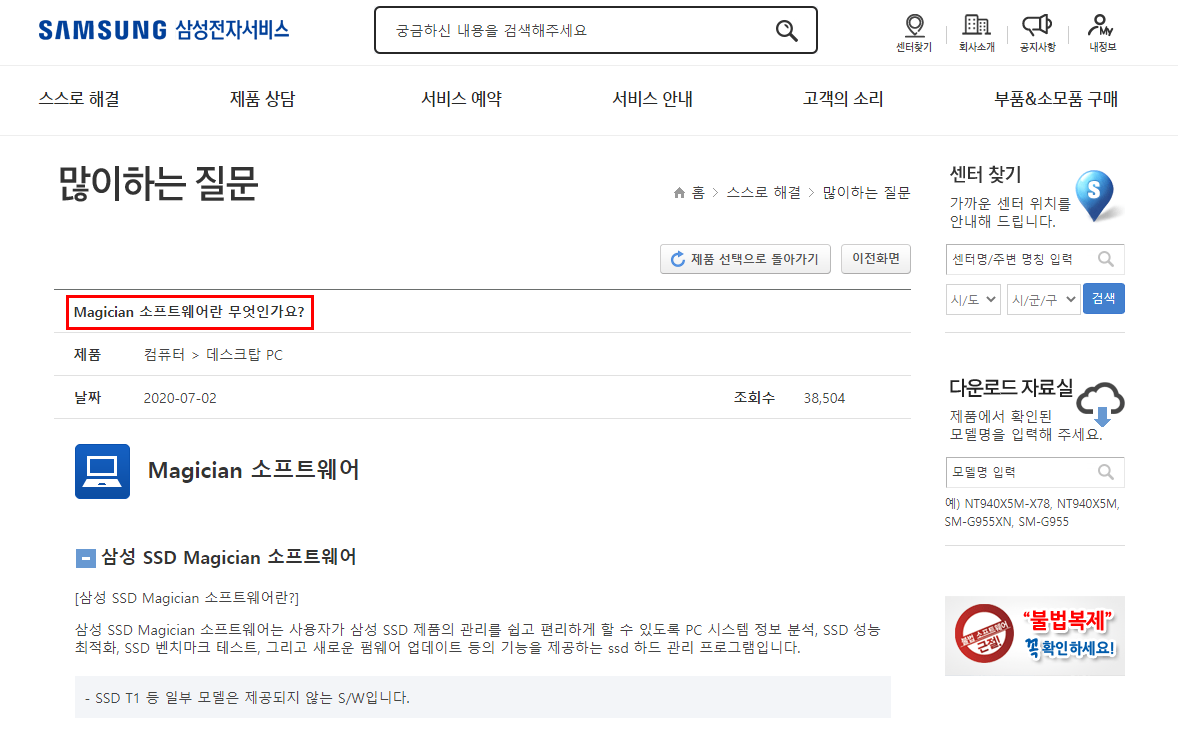Viewport: 1178px width, 735px height.
Task: Open 회사소개 building icon
Action: (x=977, y=25)
